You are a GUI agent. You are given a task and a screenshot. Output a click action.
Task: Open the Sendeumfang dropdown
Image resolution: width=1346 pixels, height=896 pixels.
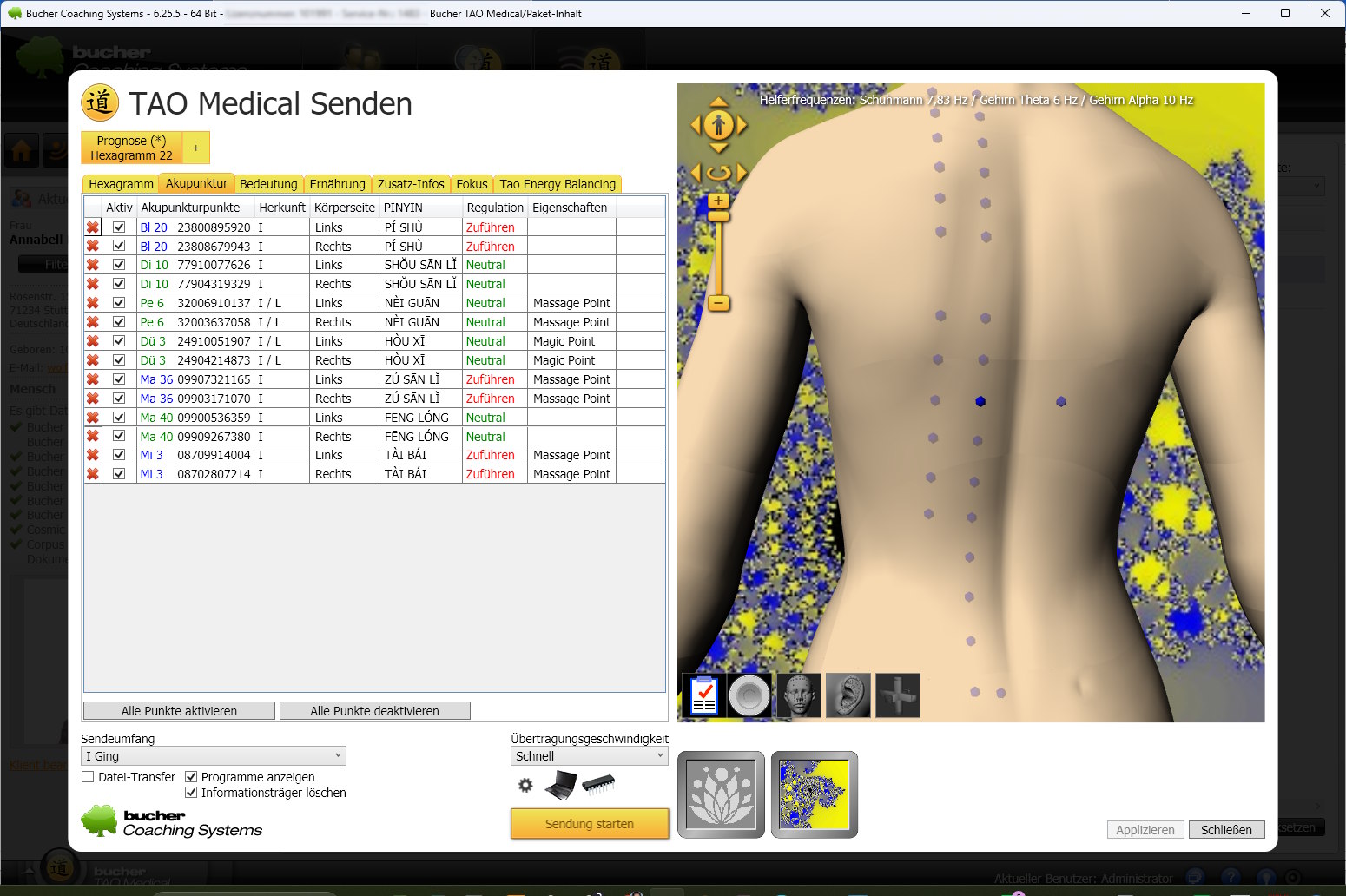point(214,756)
